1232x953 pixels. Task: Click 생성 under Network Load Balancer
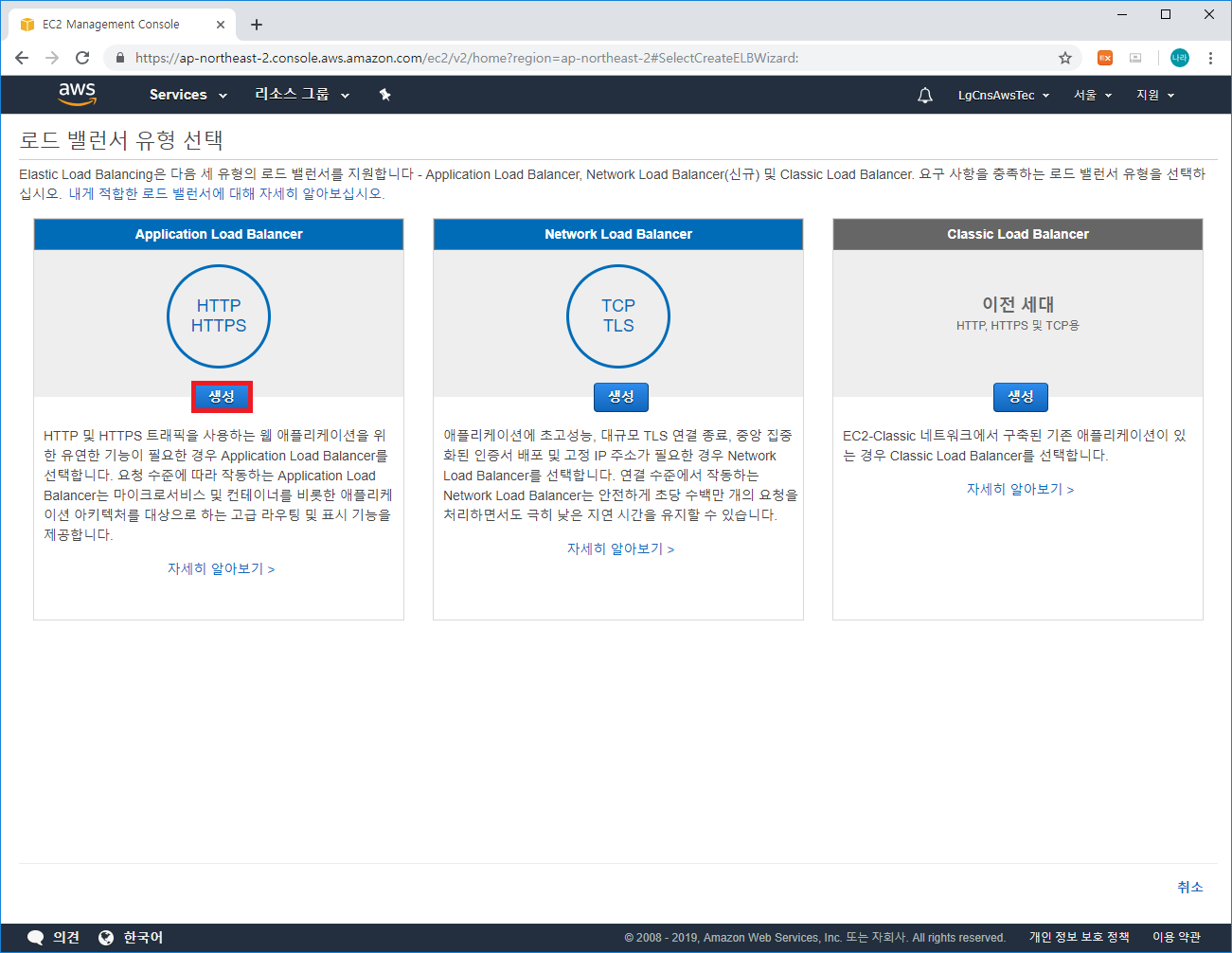621,397
